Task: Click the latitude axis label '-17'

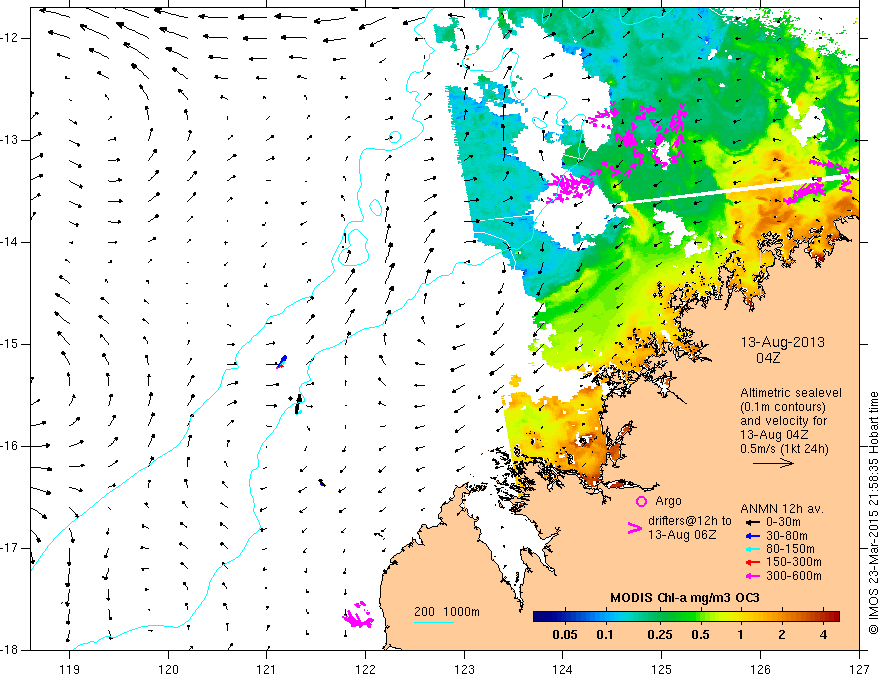Action: [10, 548]
